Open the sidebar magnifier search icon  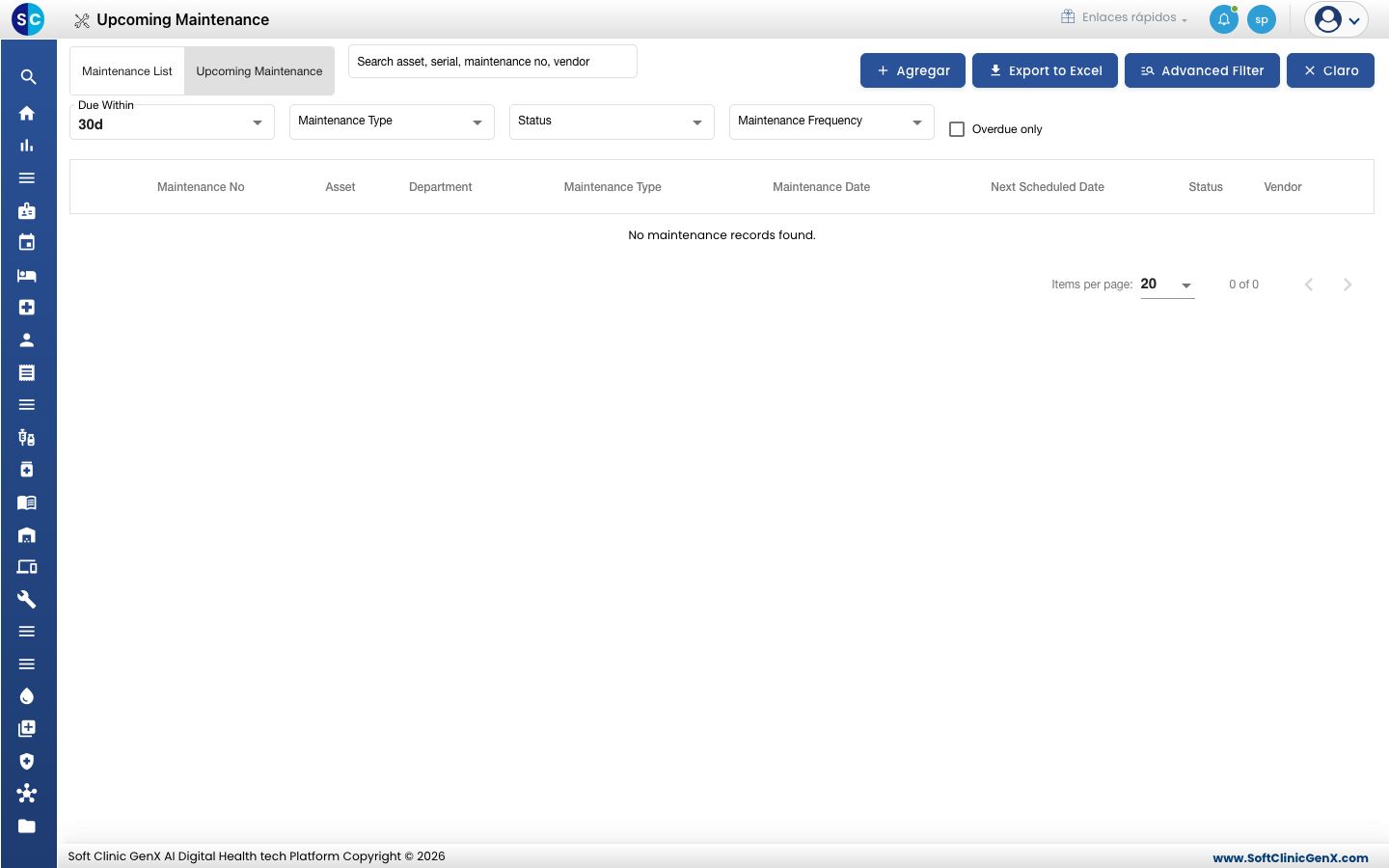coord(28,77)
